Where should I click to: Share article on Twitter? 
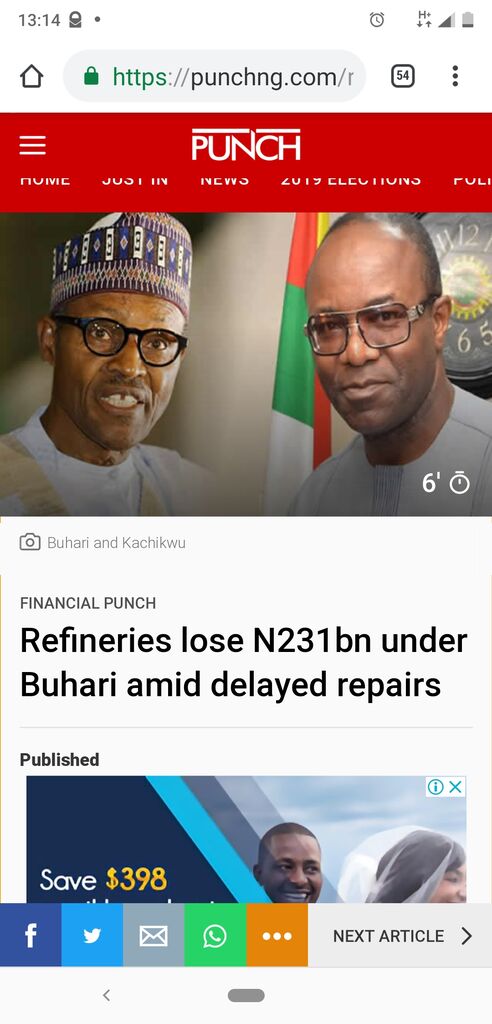[92, 935]
